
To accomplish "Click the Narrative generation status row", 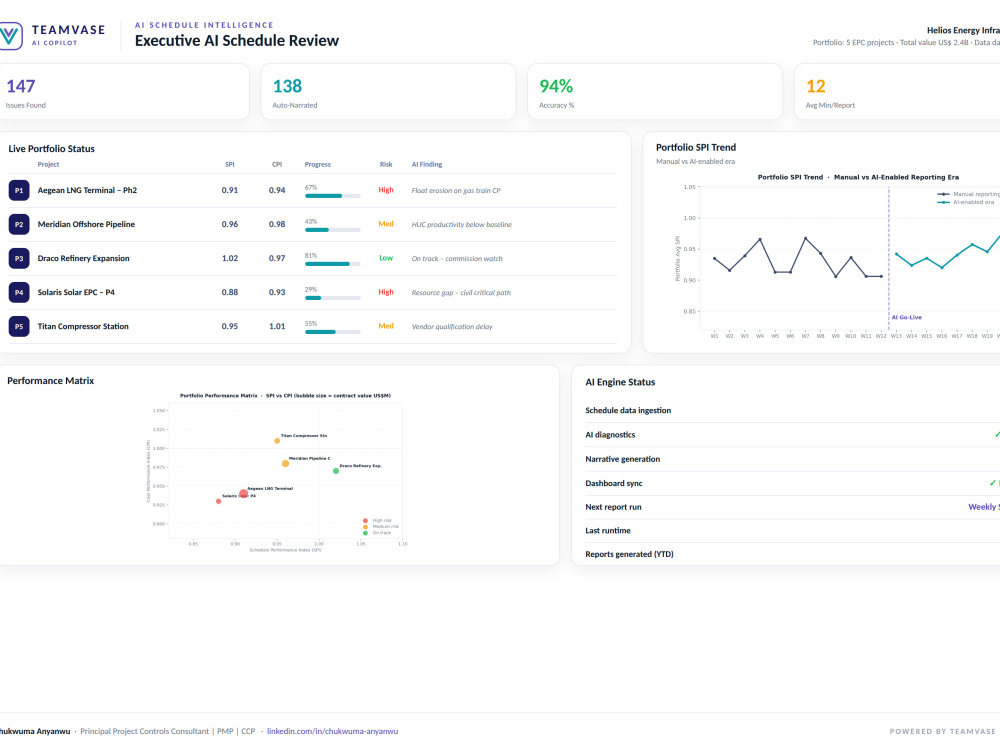I will (793, 459).
